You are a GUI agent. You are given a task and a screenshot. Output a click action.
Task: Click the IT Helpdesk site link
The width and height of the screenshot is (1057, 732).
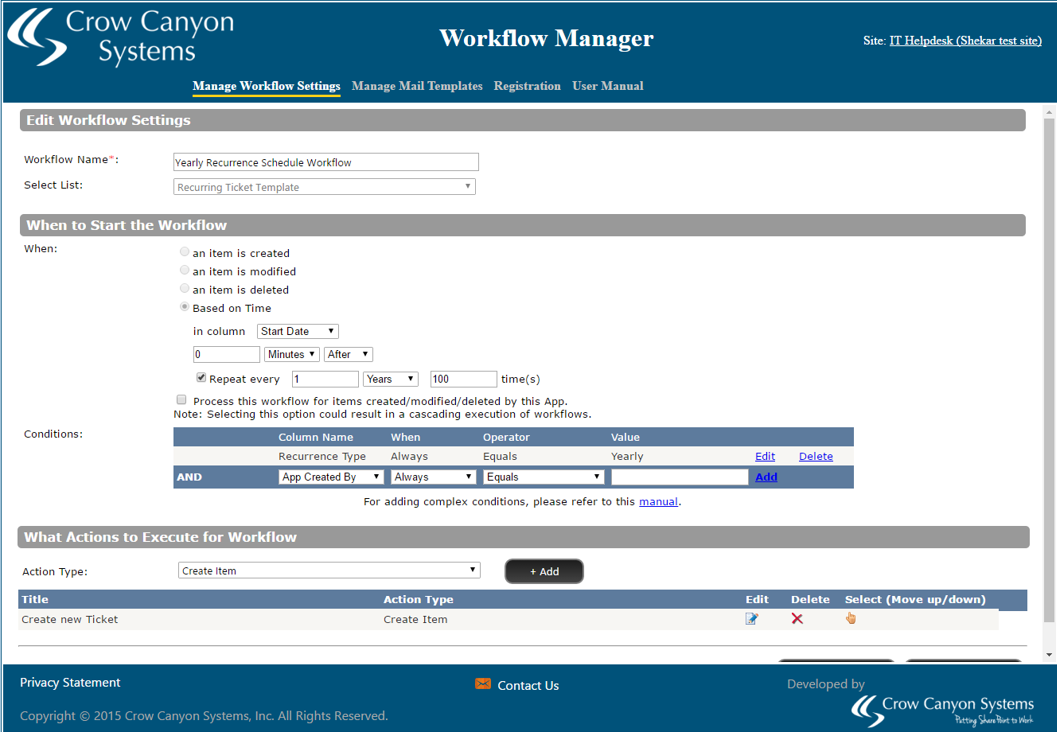[x=965, y=40]
